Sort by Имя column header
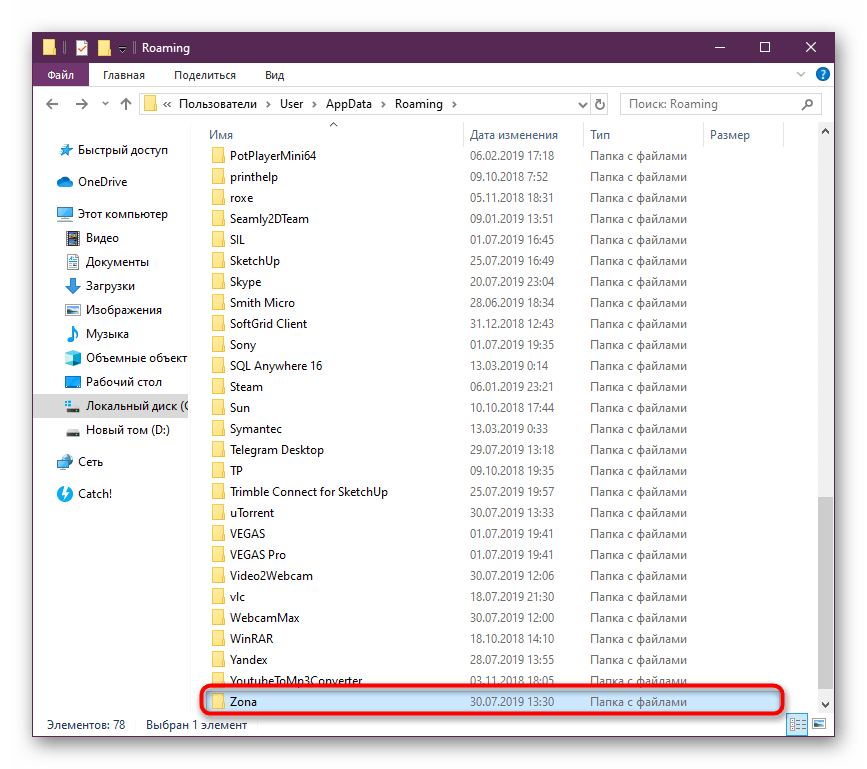Image resolution: width=867 pixels, height=769 pixels. coord(221,135)
